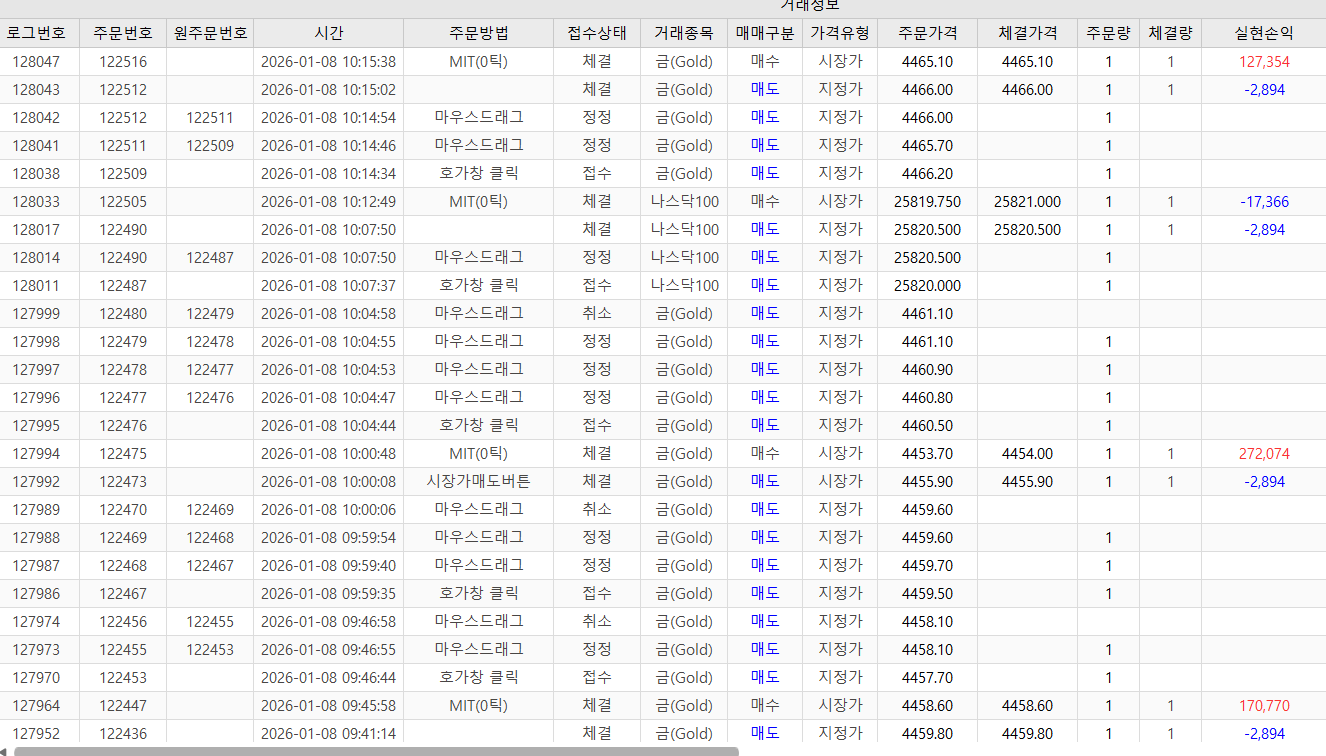Click the 주문가격 column header
This screenshot has width=1326, height=756.
pyautogui.click(x=927, y=33)
